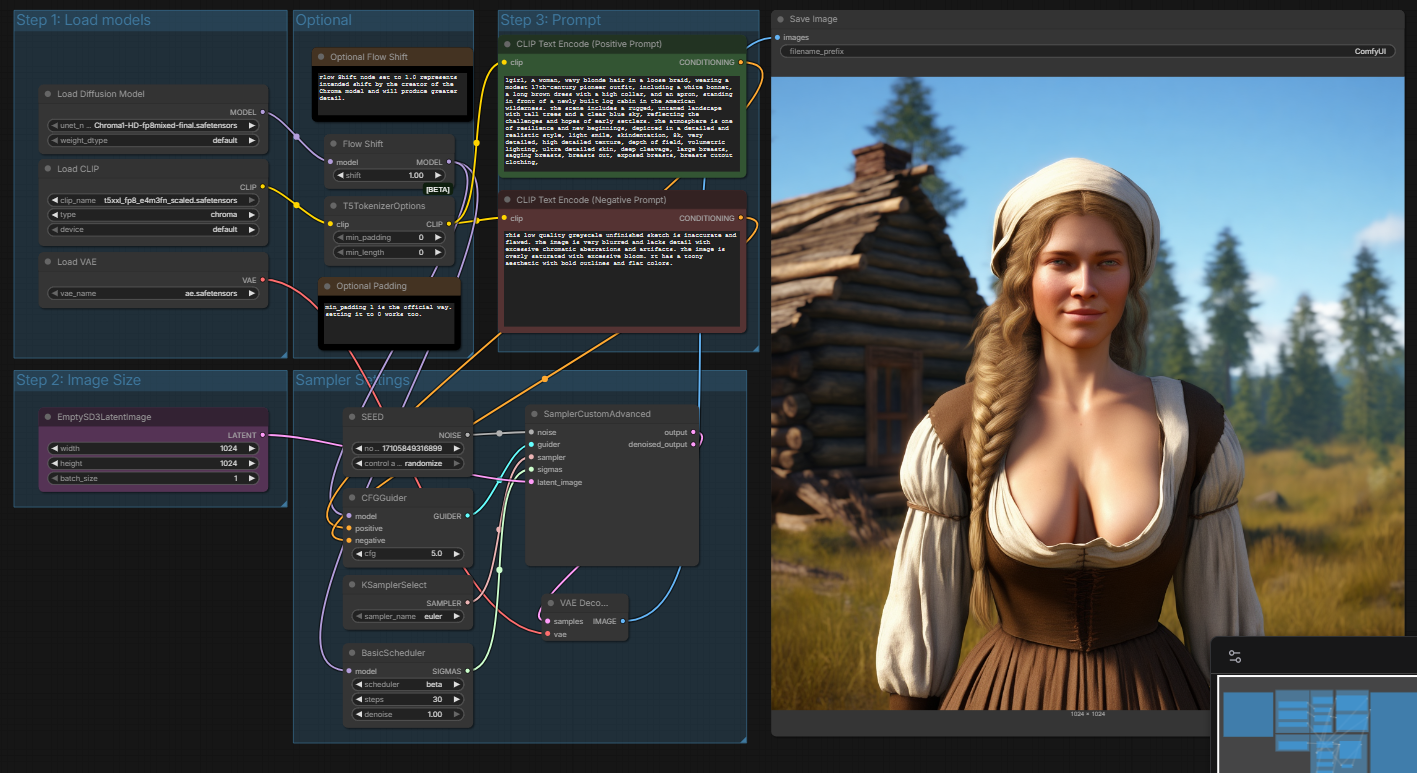Image resolution: width=1417 pixels, height=773 pixels.
Task: Open the sampler_name dropdown set to euler
Action: click(x=407, y=616)
